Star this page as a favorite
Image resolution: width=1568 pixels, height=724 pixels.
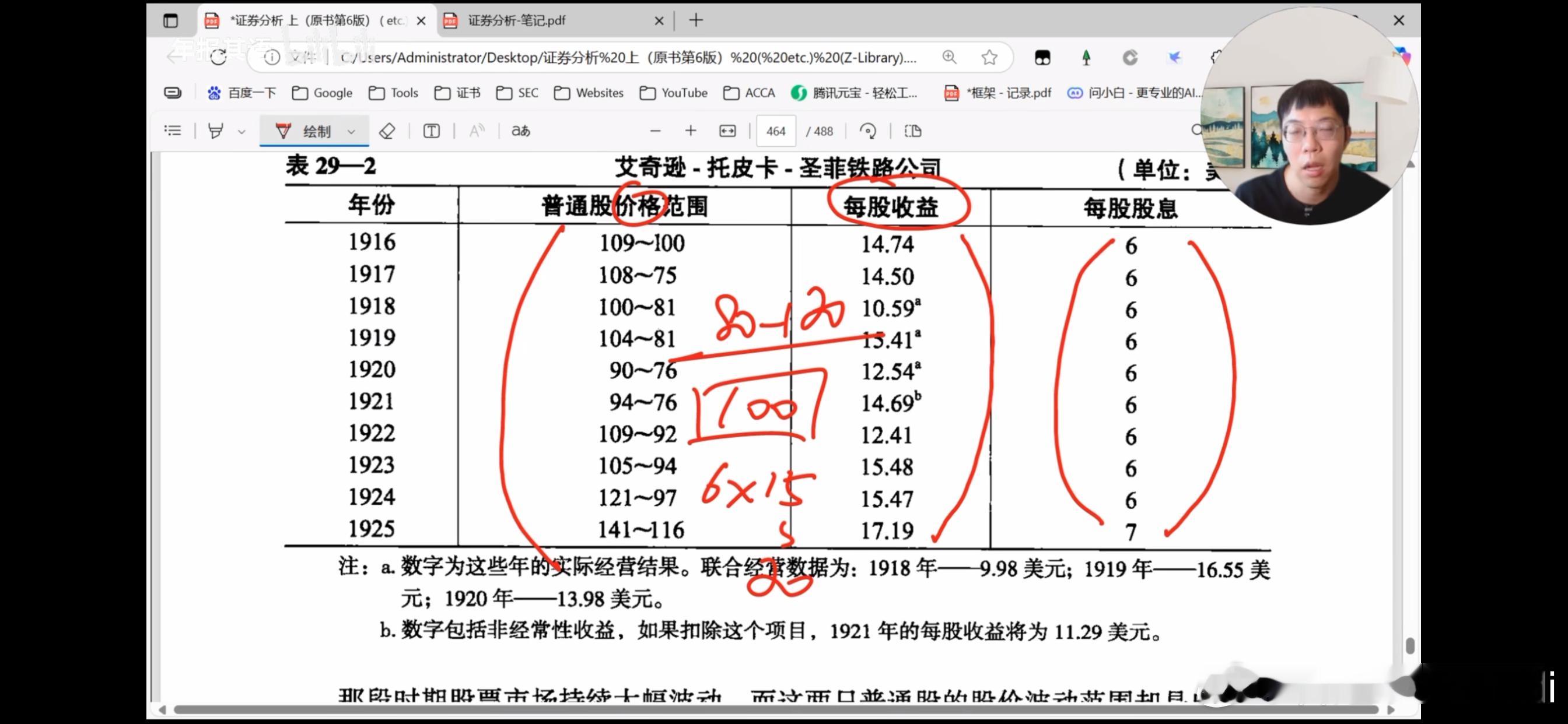coord(989,57)
